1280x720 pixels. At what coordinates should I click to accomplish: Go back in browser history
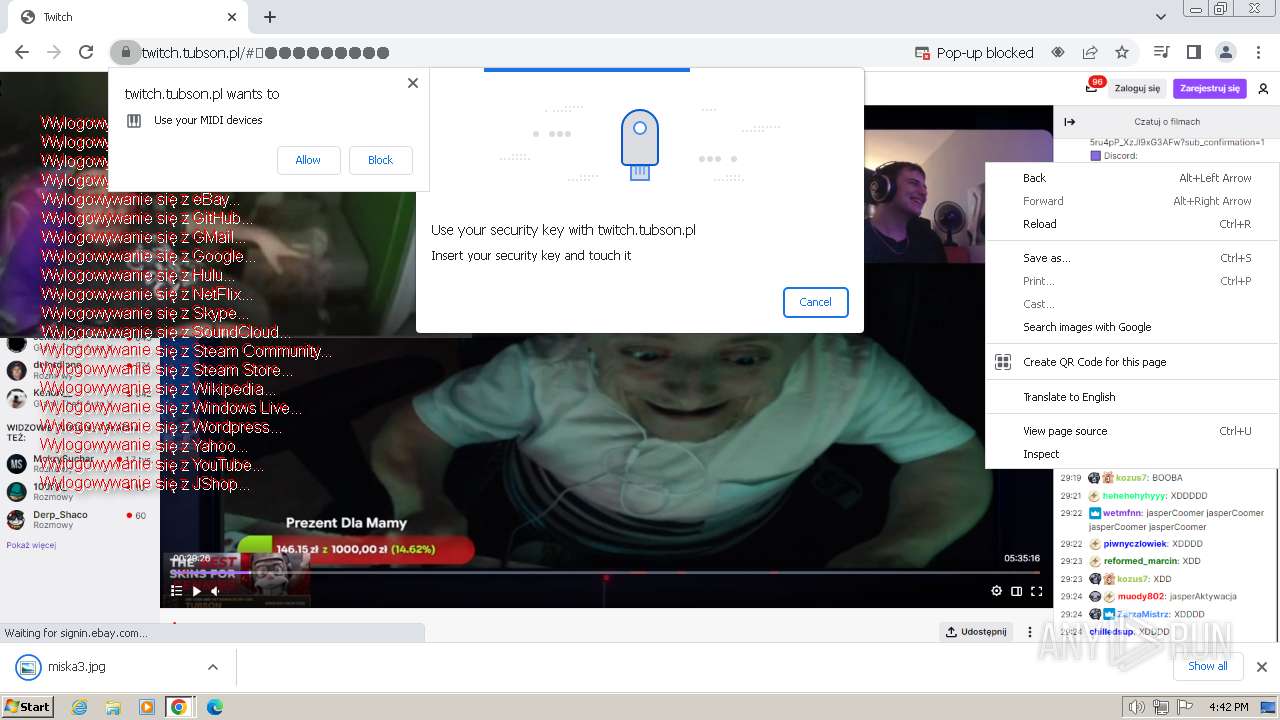(x=22, y=52)
